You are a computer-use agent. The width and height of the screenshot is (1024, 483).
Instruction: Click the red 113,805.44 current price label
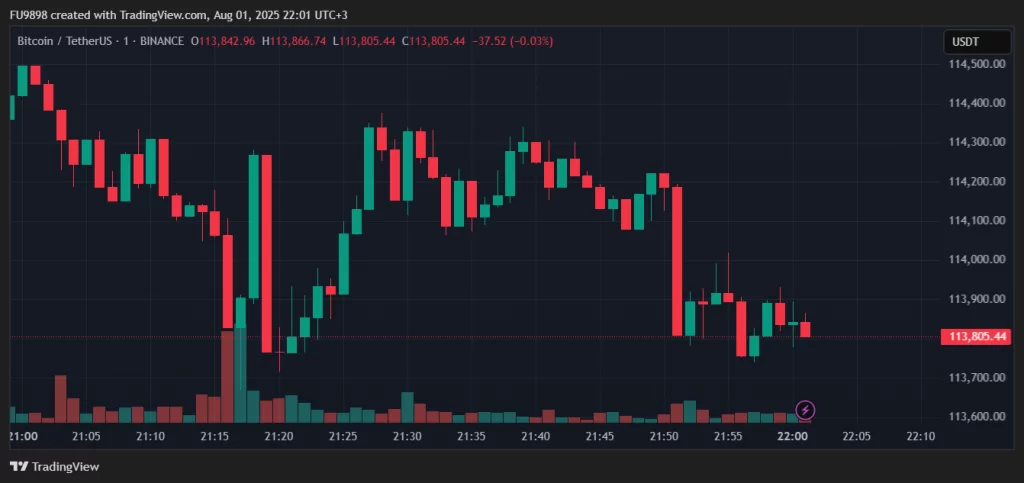(x=976, y=337)
